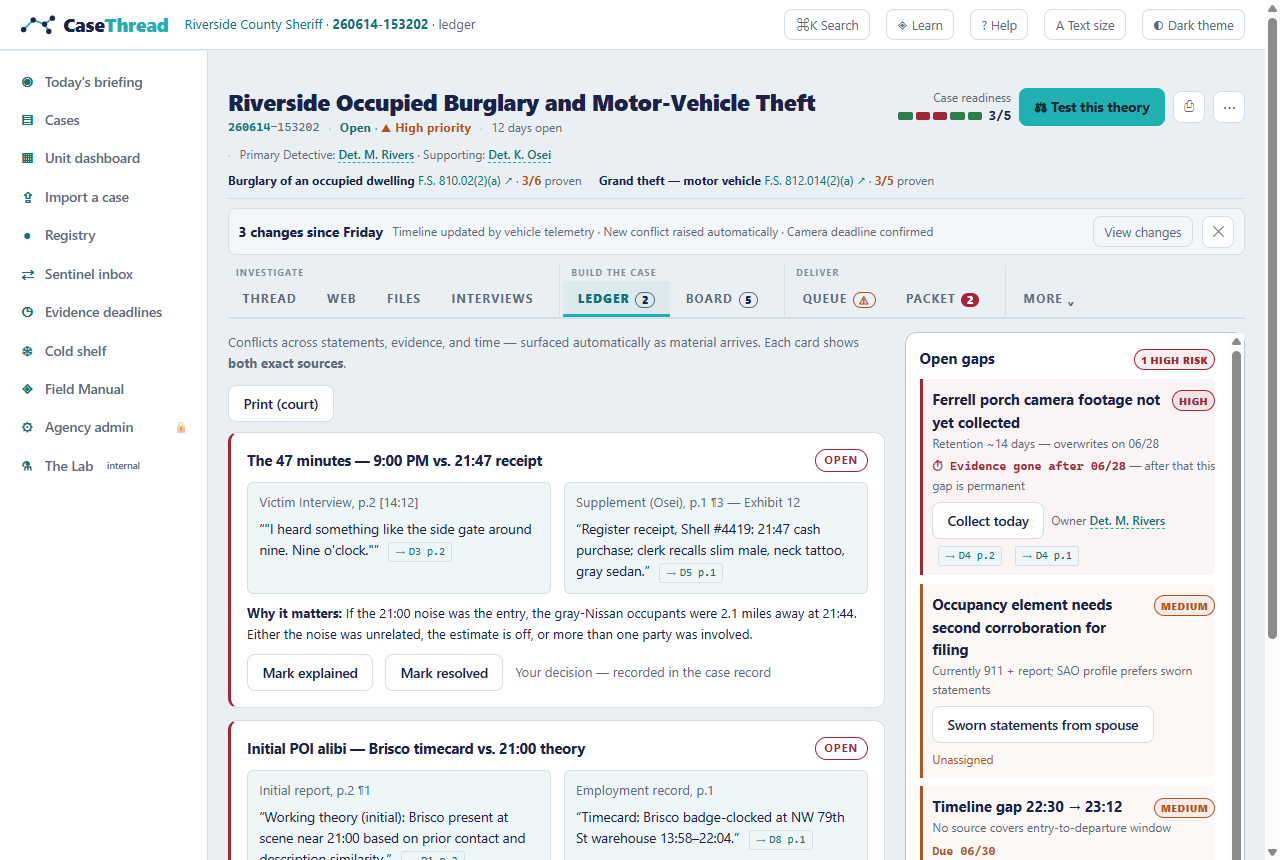Open Field Manual icon

tap(27, 389)
